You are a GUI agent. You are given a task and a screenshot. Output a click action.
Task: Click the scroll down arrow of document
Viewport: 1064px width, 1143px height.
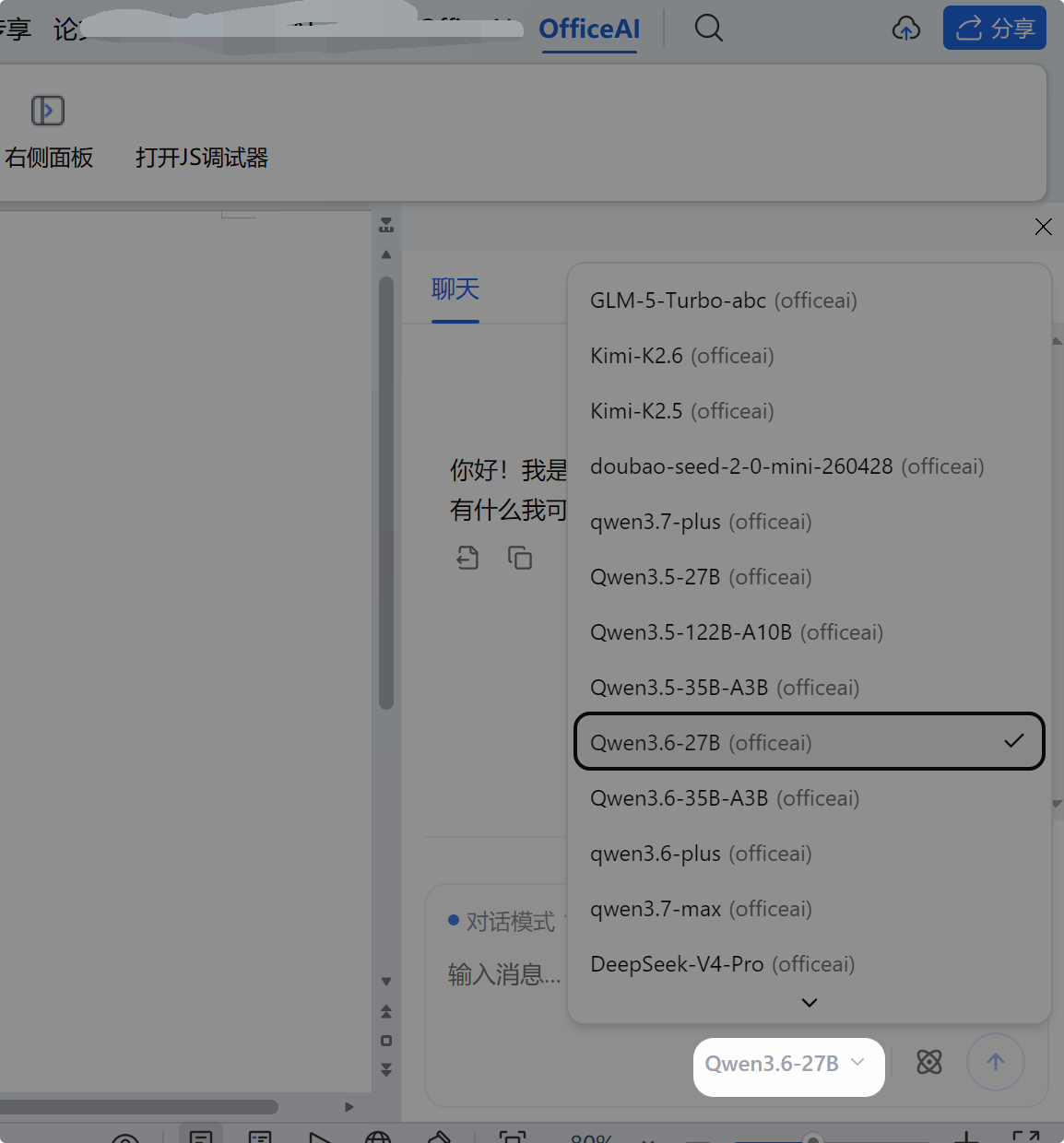386,982
